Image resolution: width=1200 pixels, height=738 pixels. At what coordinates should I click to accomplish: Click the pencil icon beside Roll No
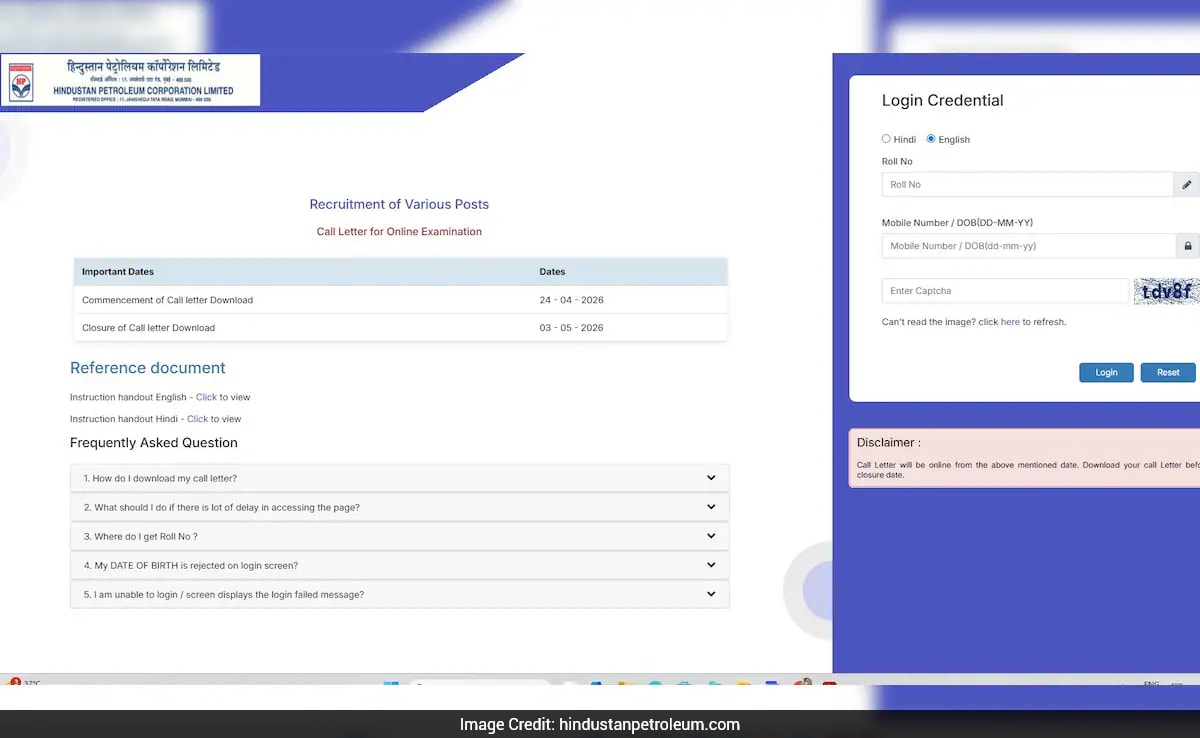point(1186,185)
